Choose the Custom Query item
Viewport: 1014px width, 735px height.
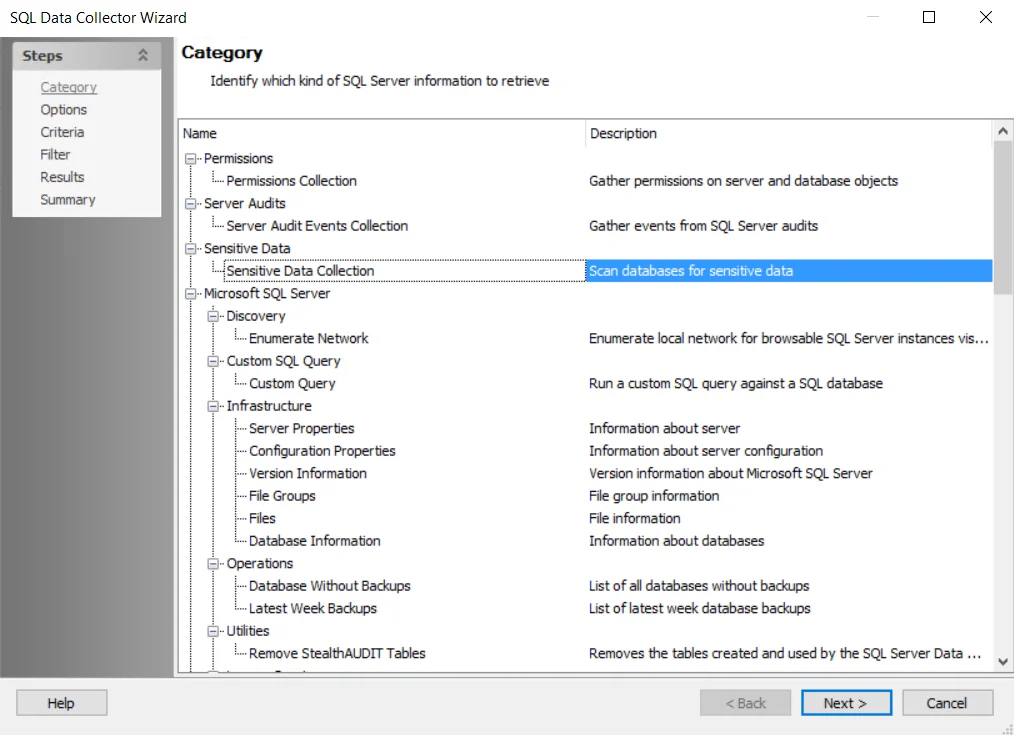[292, 383]
